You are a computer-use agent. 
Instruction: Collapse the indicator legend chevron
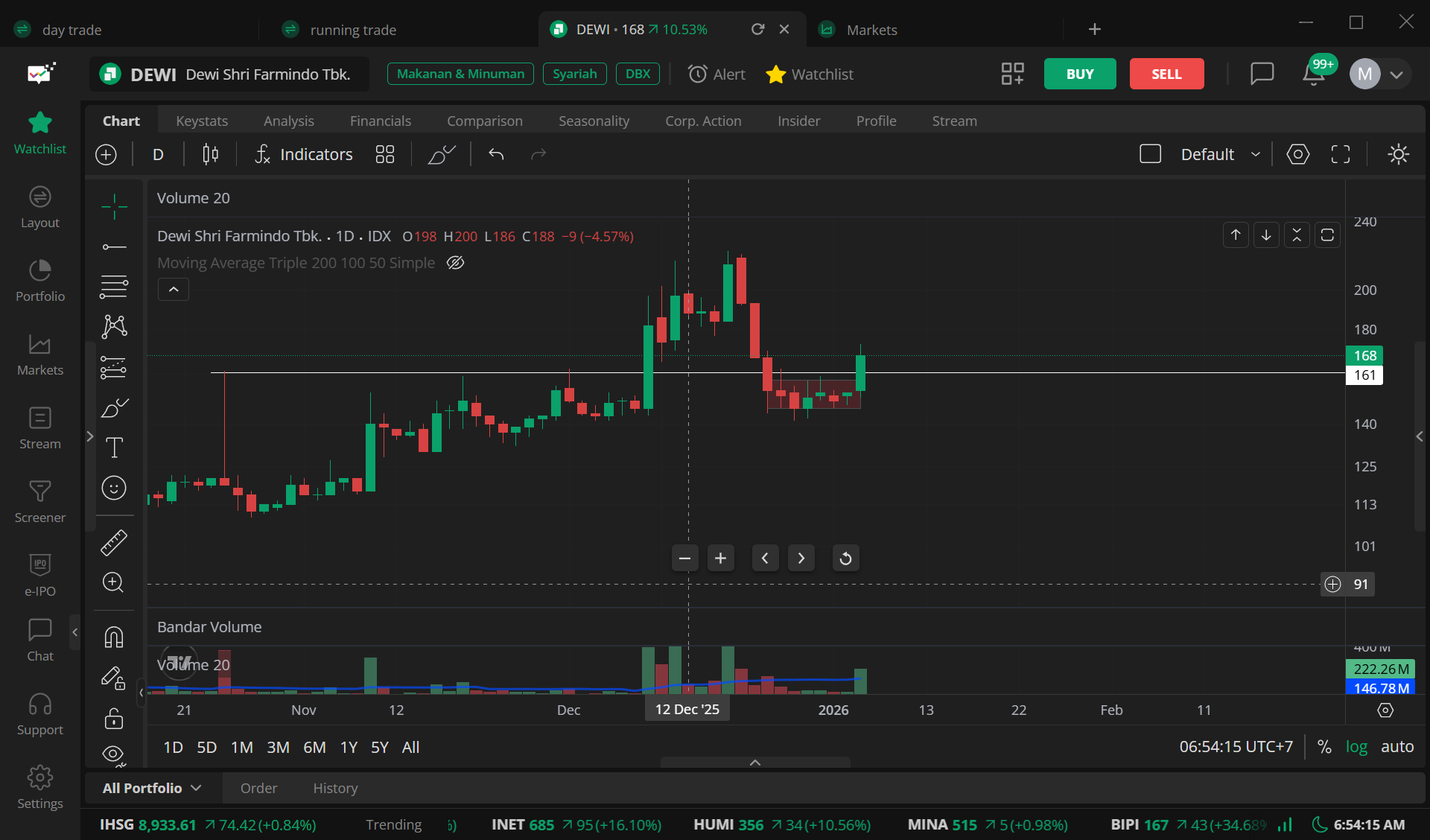(174, 289)
